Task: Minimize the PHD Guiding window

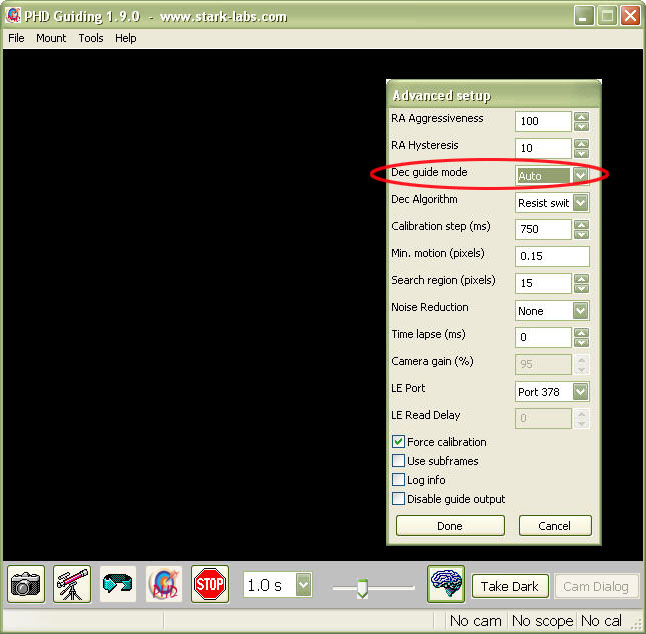Action: [584, 16]
